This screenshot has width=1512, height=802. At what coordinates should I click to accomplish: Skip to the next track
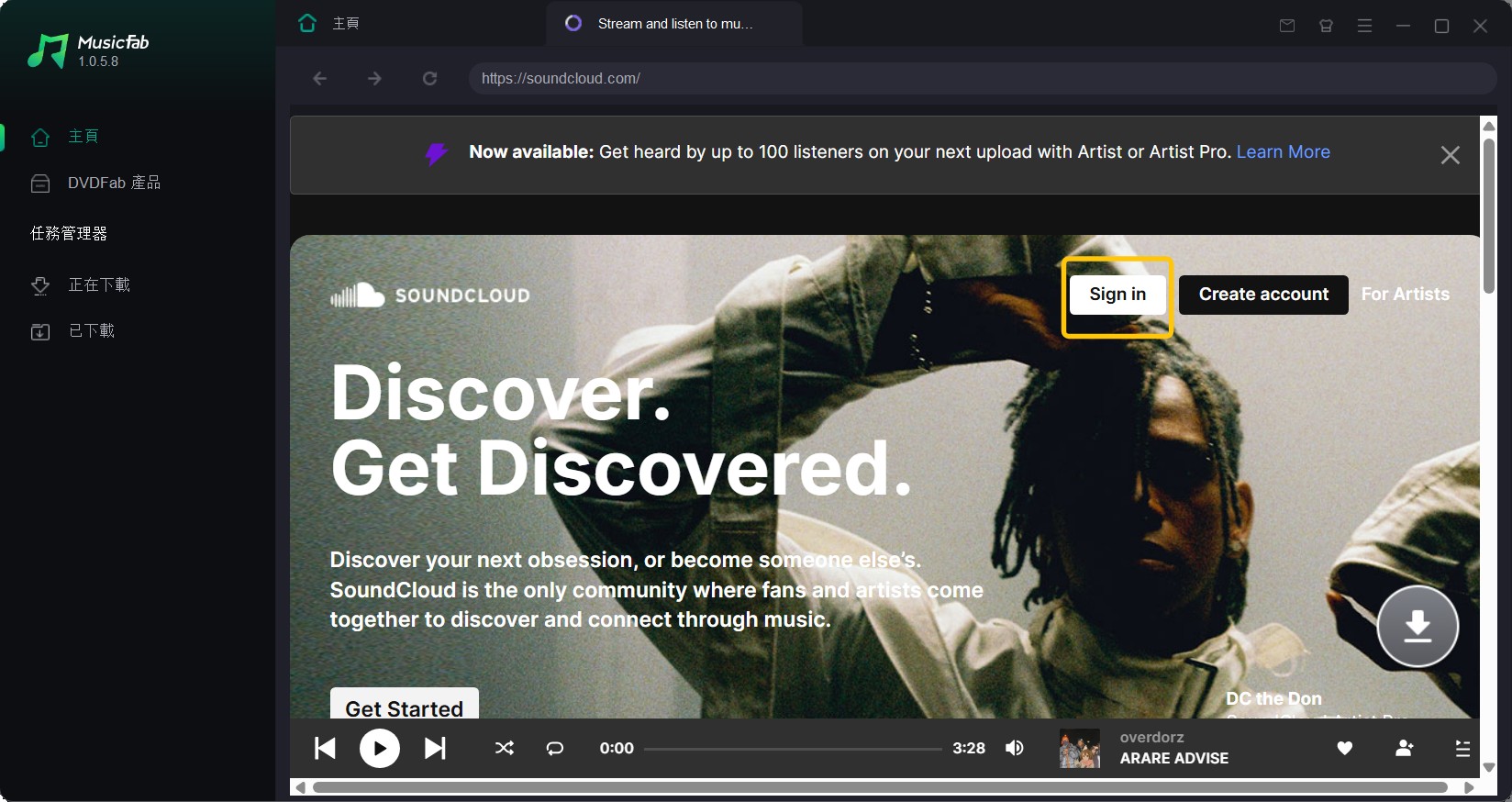435,749
